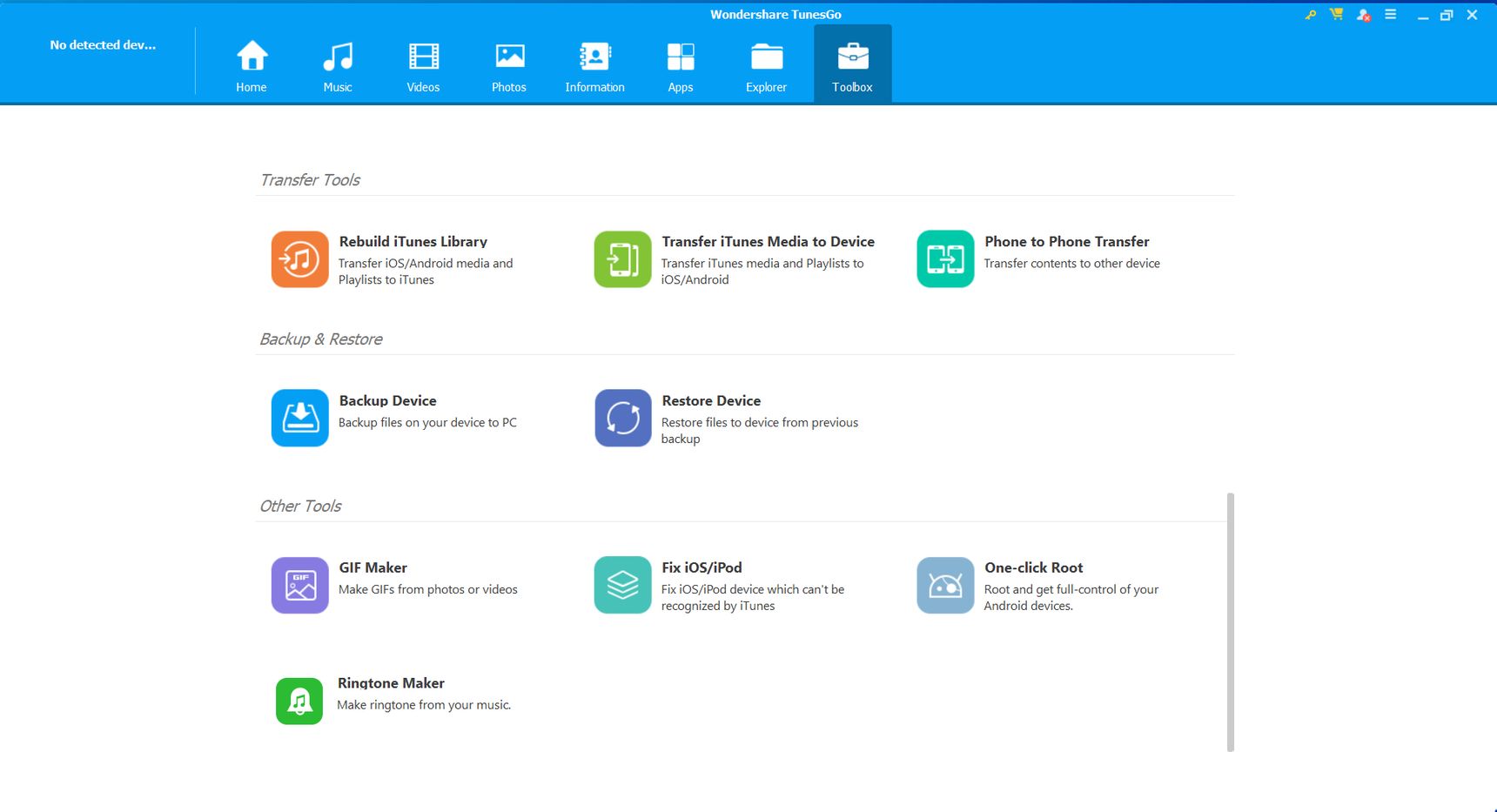The height and width of the screenshot is (812, 1497).
Task: Open the GIF Maker tool icon
Action: (x=299, y=585)
